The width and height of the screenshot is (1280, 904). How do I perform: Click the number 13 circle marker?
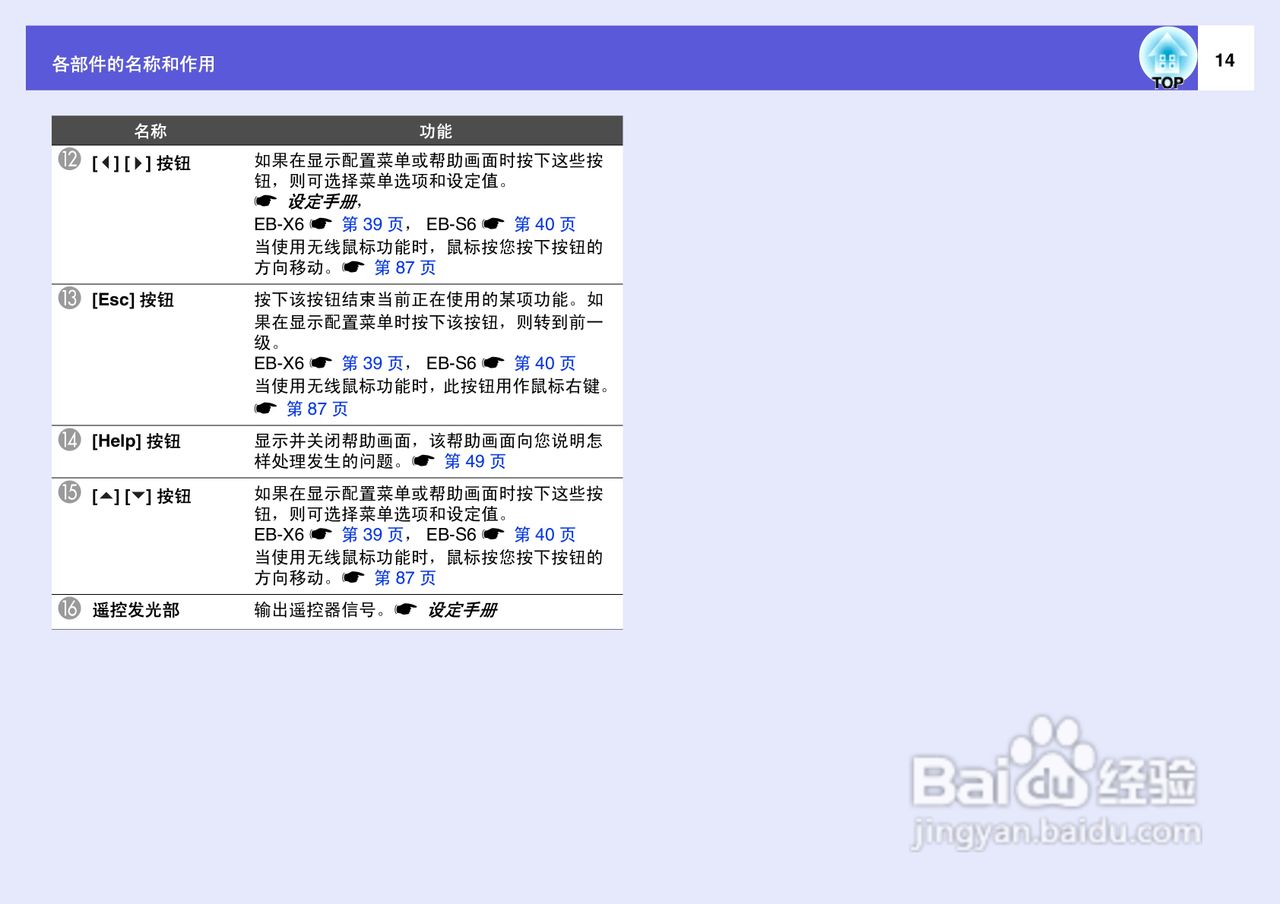point(69,298)
